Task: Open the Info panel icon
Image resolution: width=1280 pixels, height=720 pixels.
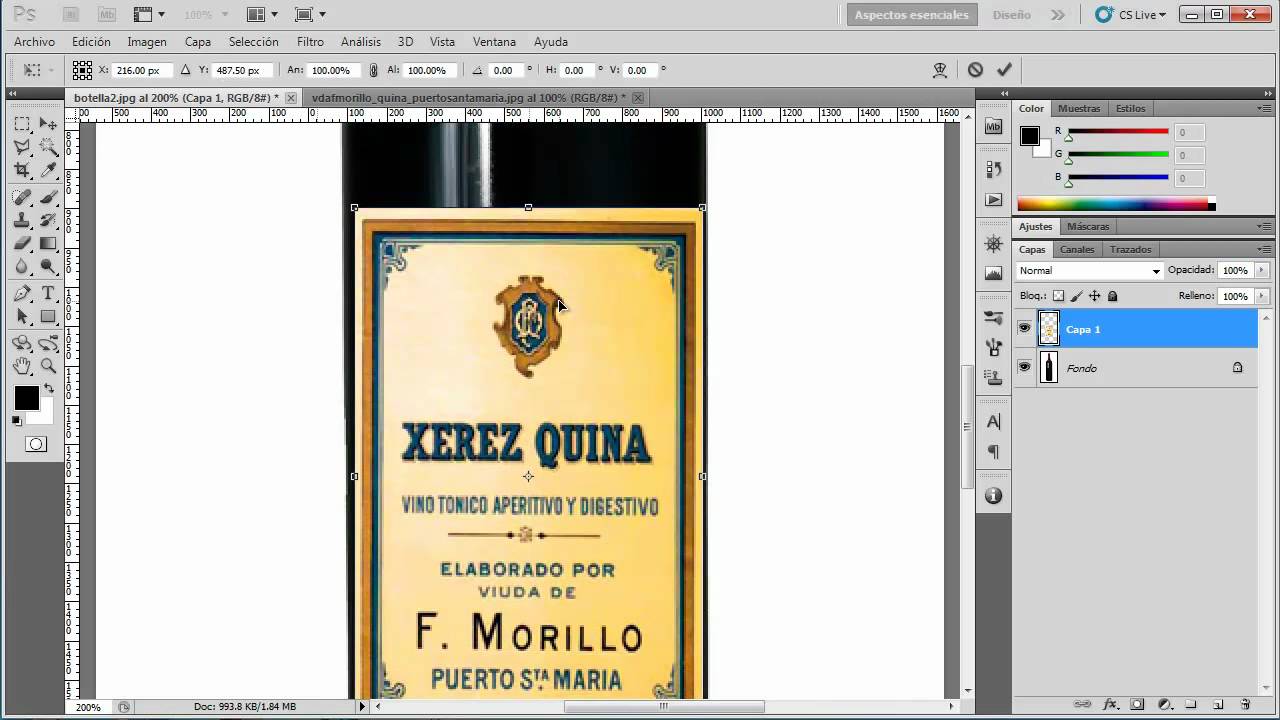Action: 993,496
